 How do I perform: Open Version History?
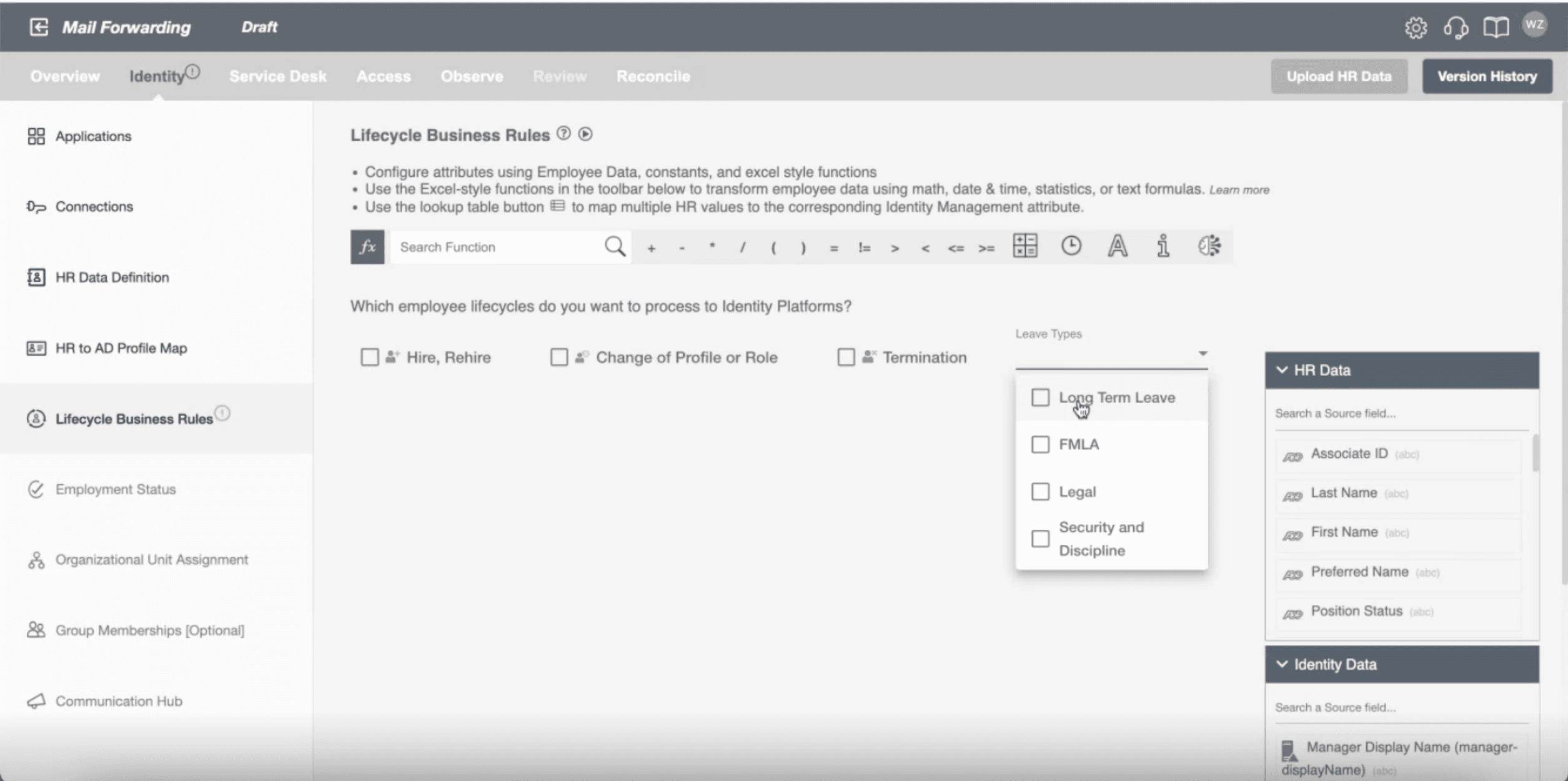click(x=1487, y=76)
